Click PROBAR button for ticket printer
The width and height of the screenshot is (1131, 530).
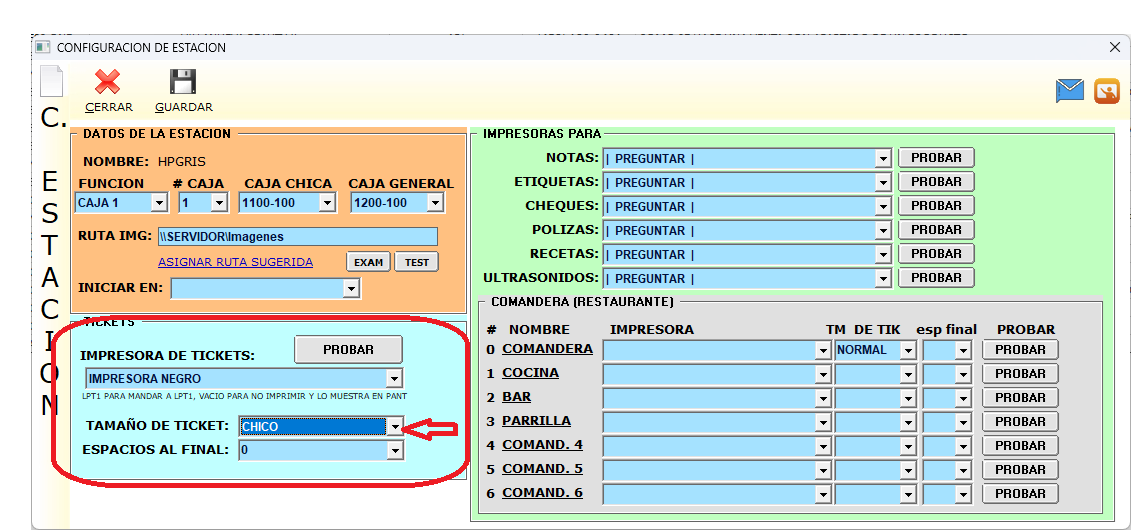[348, 350]
